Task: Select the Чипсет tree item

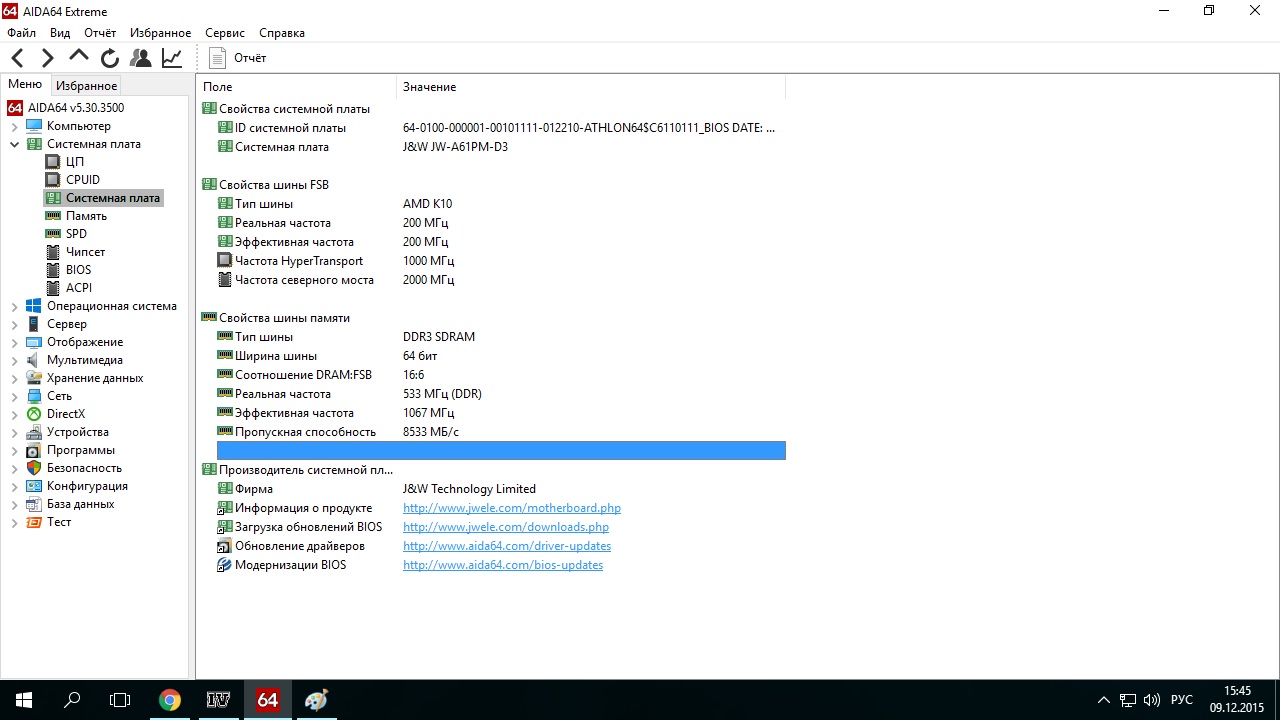Action: coord(85,252)
